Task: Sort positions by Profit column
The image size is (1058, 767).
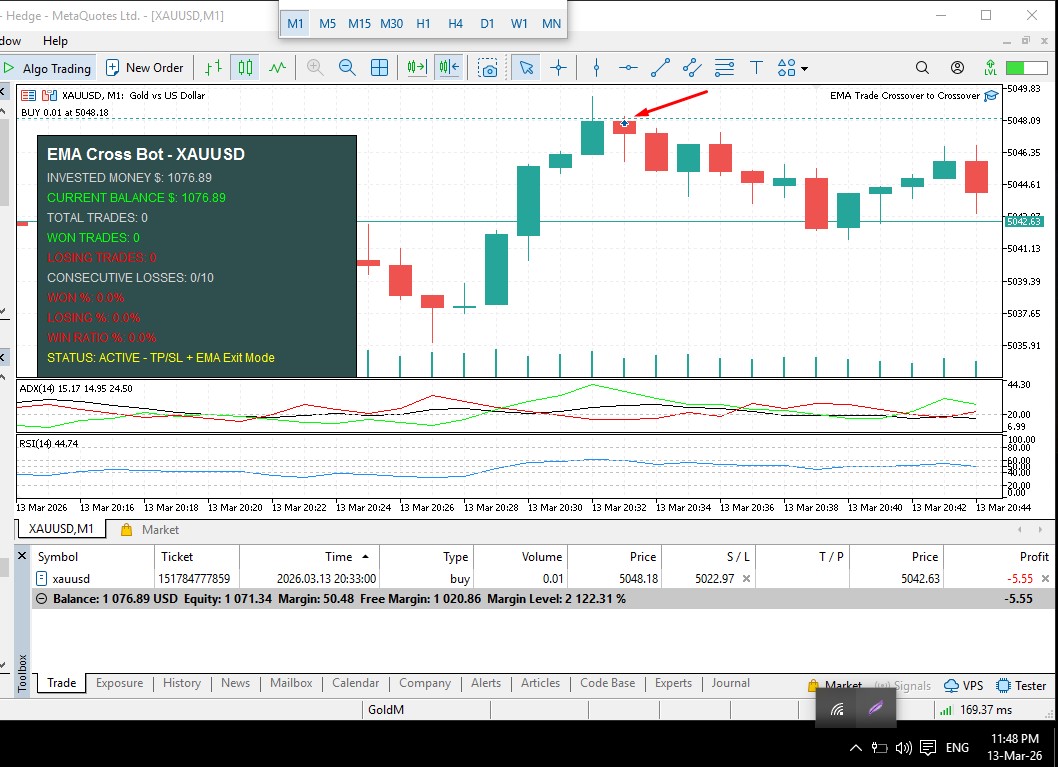Action: (x=999, y=557)
